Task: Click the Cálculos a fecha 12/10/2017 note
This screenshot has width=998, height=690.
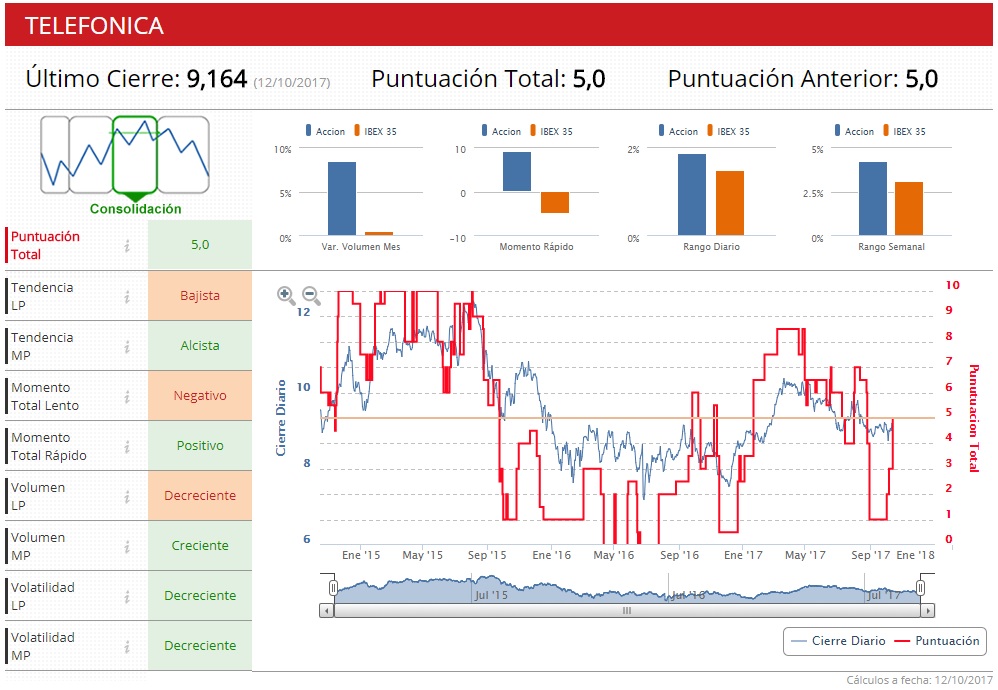Action: click(x=919, y=680)
